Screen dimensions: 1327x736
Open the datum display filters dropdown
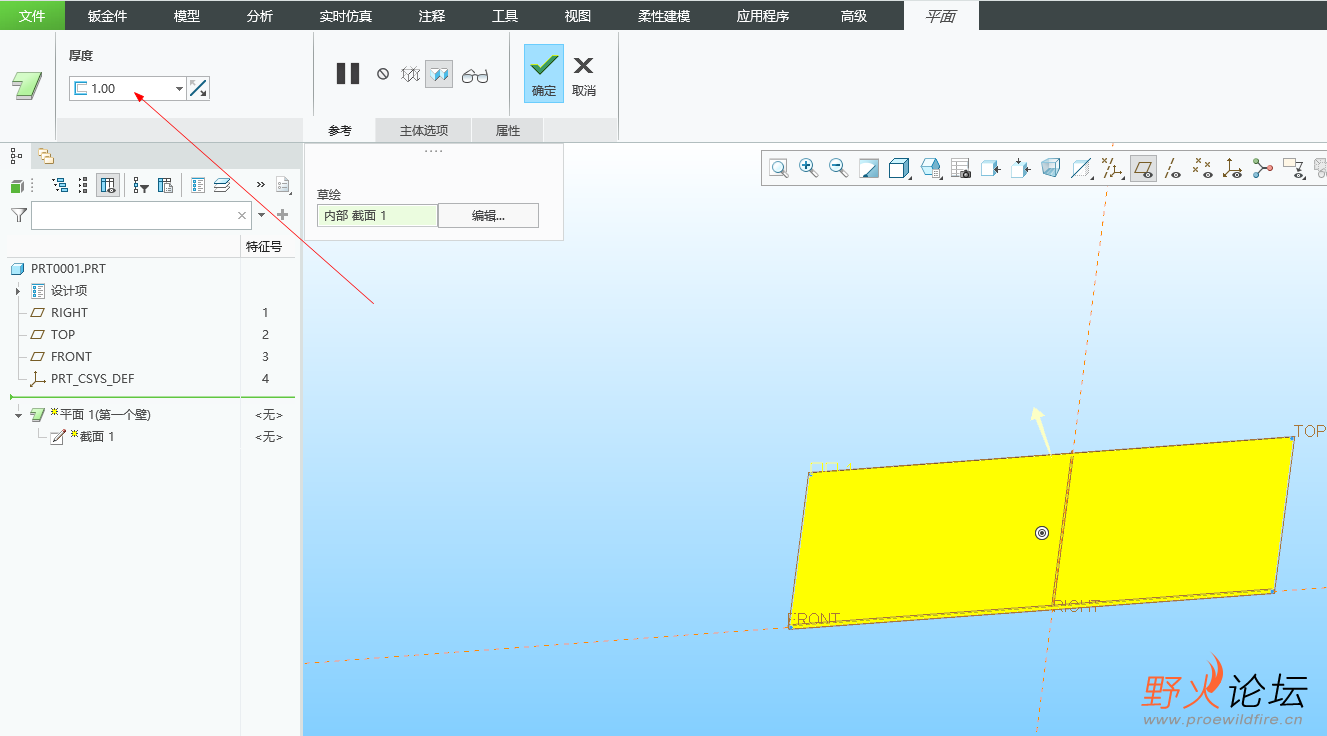point(1112,168)
